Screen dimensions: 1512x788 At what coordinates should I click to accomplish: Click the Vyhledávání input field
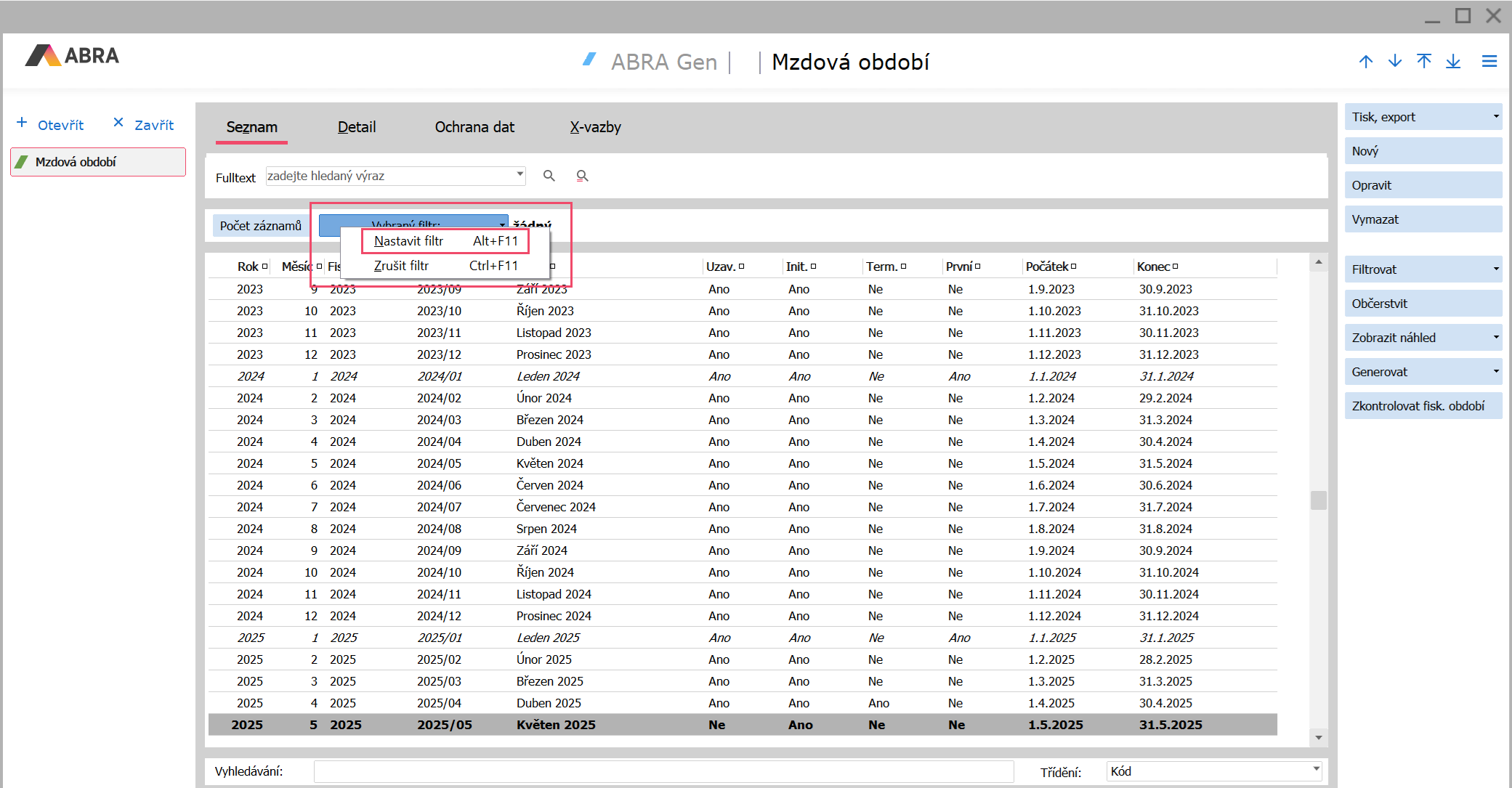point(663,771)
